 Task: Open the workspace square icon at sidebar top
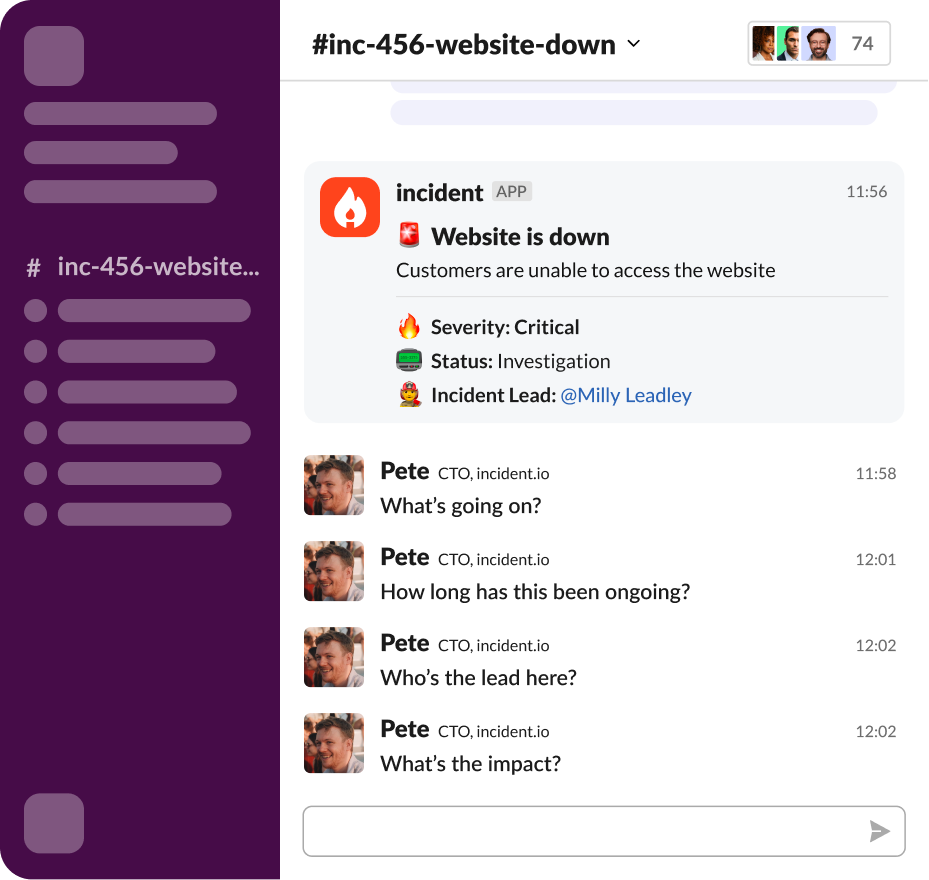54,56
